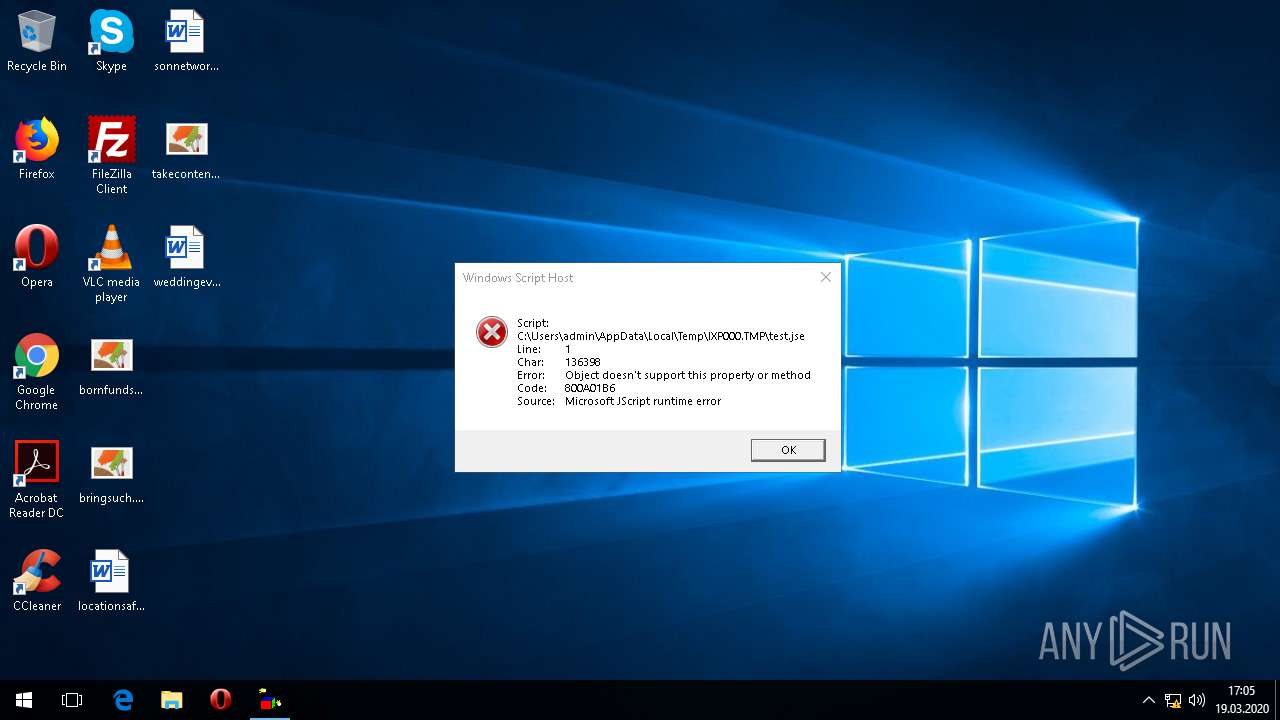Select the FileZilla Client shortcut
This screenshot has height=720, width=1280.
click(111, 156)
